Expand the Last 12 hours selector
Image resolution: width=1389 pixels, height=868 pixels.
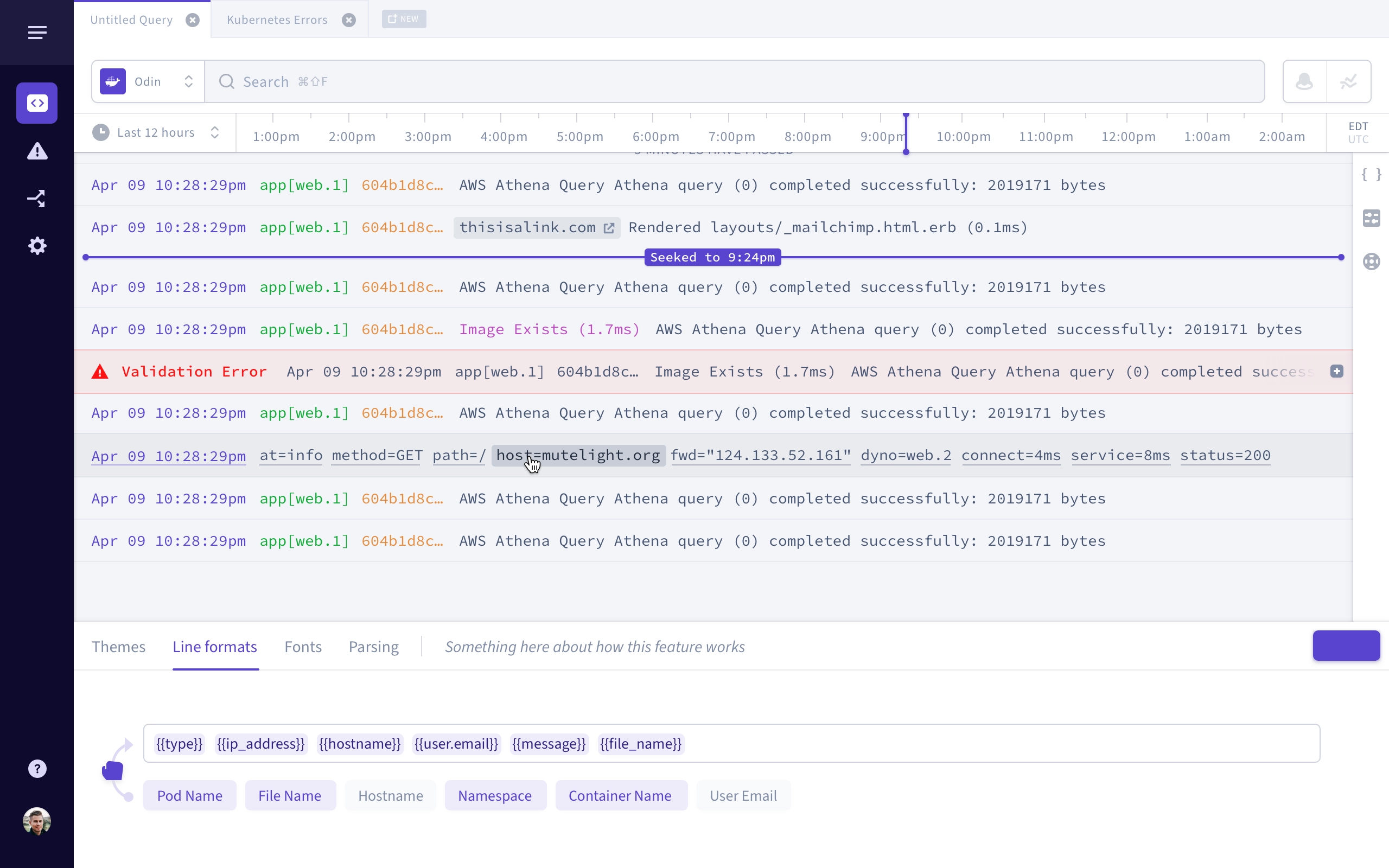(156, 132)
